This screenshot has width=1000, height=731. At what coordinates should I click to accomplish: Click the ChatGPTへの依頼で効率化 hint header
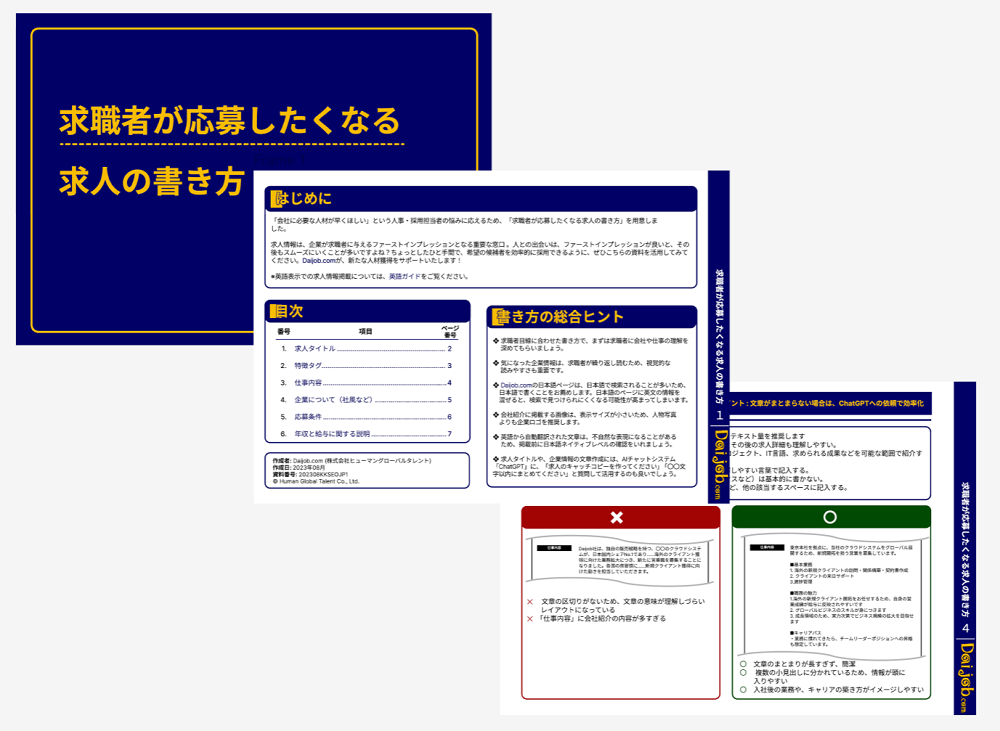pyautogui.click(x=827, y=403)
